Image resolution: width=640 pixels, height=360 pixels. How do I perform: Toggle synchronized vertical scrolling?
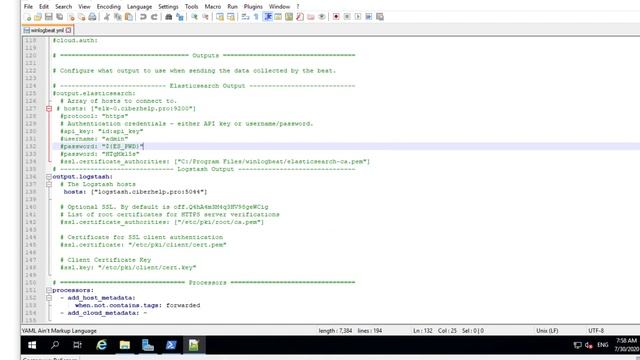coord(220,17)
